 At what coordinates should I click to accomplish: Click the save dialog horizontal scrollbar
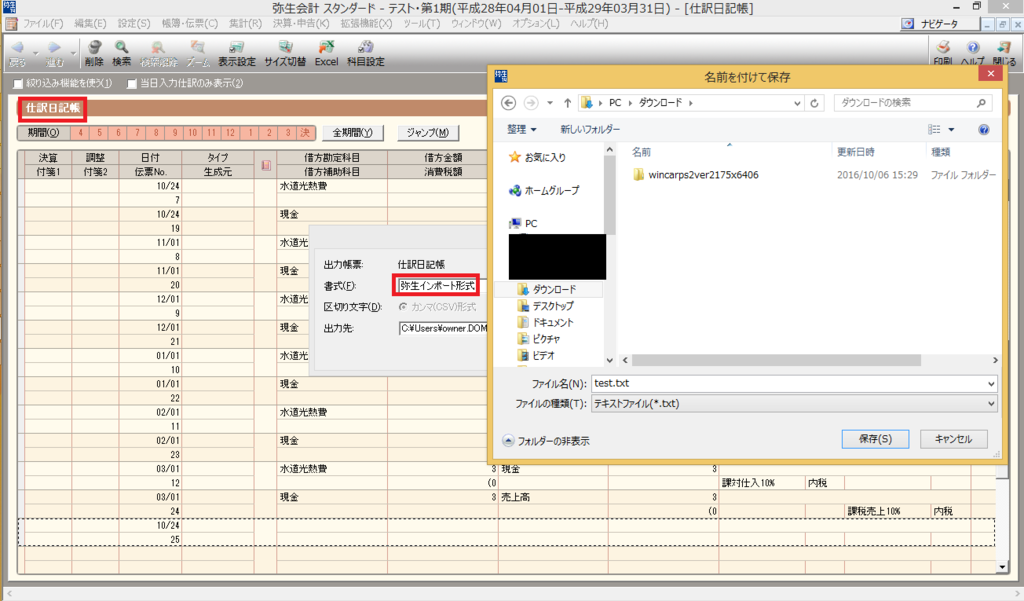pyautogui.click(x=776, y=361)
